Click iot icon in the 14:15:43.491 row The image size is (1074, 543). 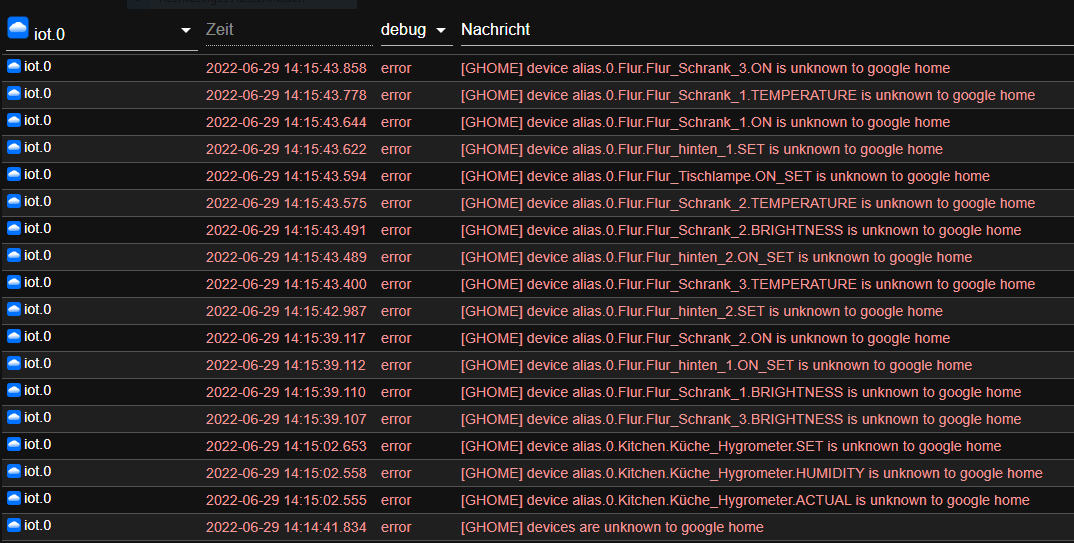14,228
